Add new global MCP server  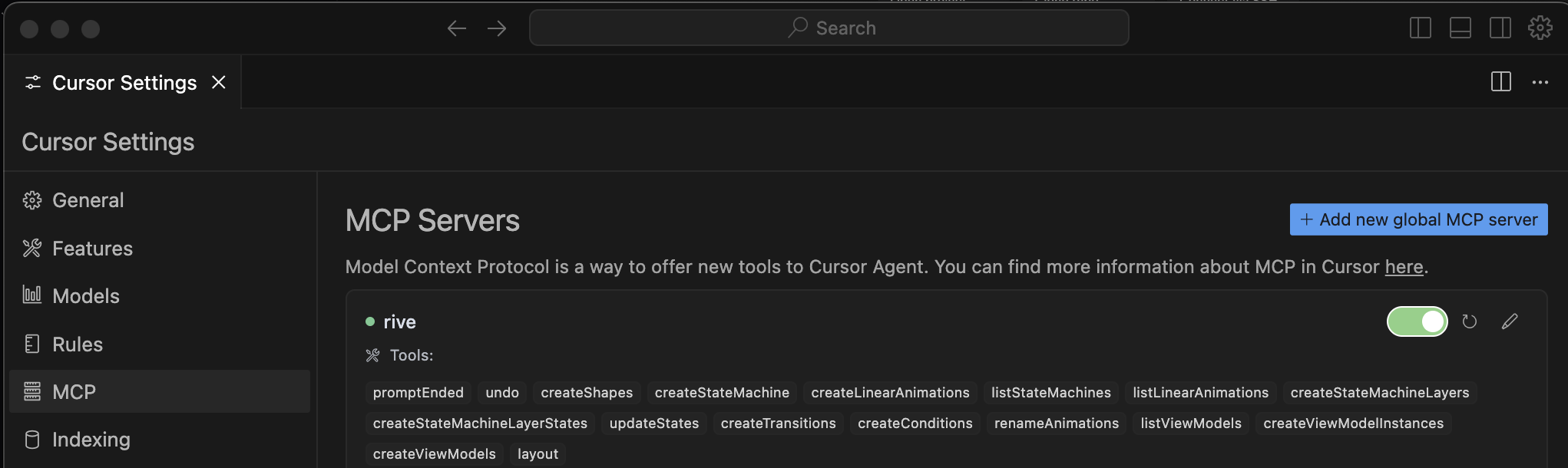pos(1418,219)
